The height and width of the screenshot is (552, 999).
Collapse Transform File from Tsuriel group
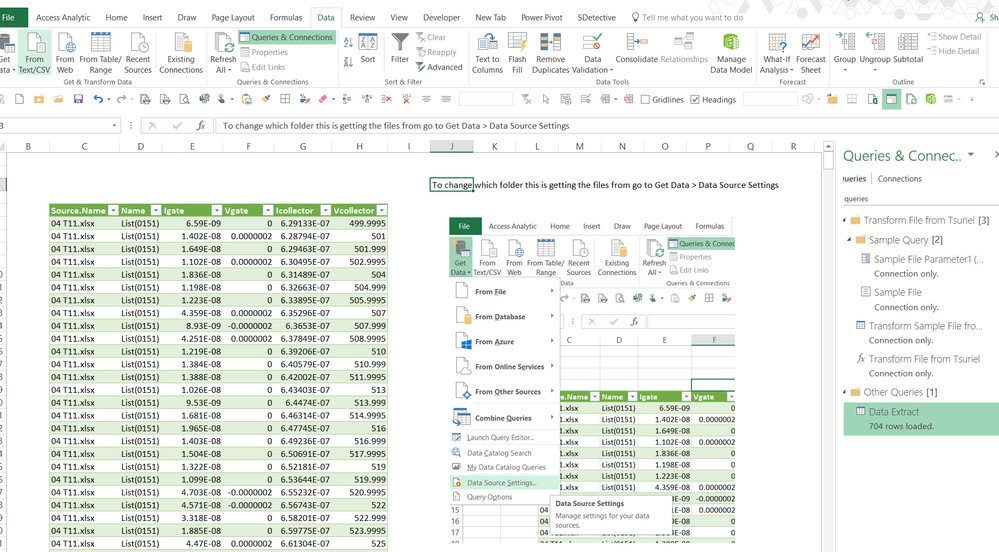pos(845,221)
